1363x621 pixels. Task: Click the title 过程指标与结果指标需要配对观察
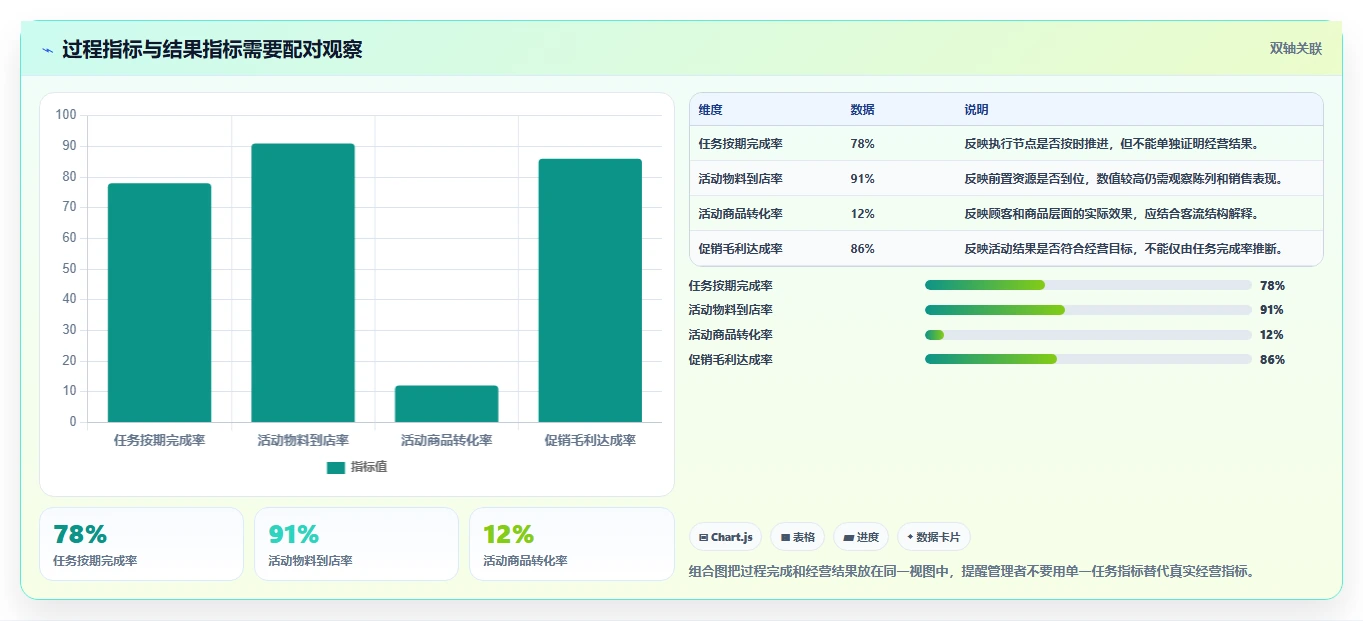point(212,49)
